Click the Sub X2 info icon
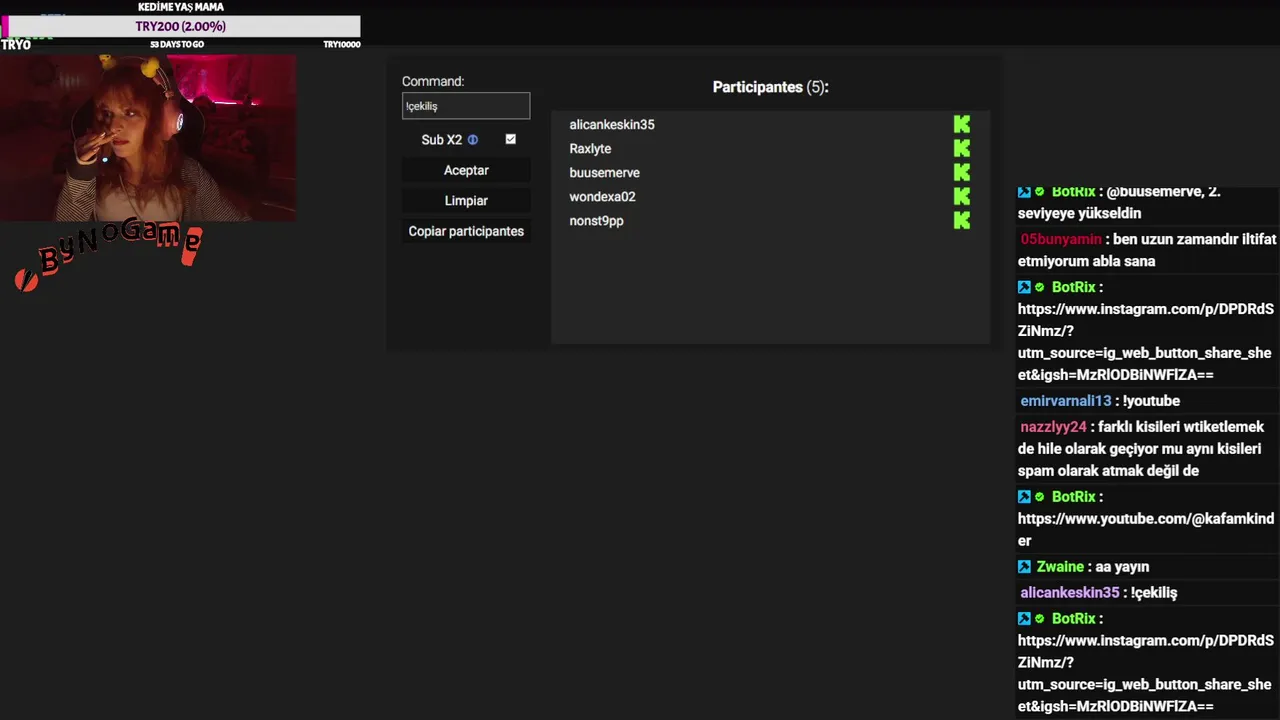Screen dimensions: 1280x720 tap(473, 140)
